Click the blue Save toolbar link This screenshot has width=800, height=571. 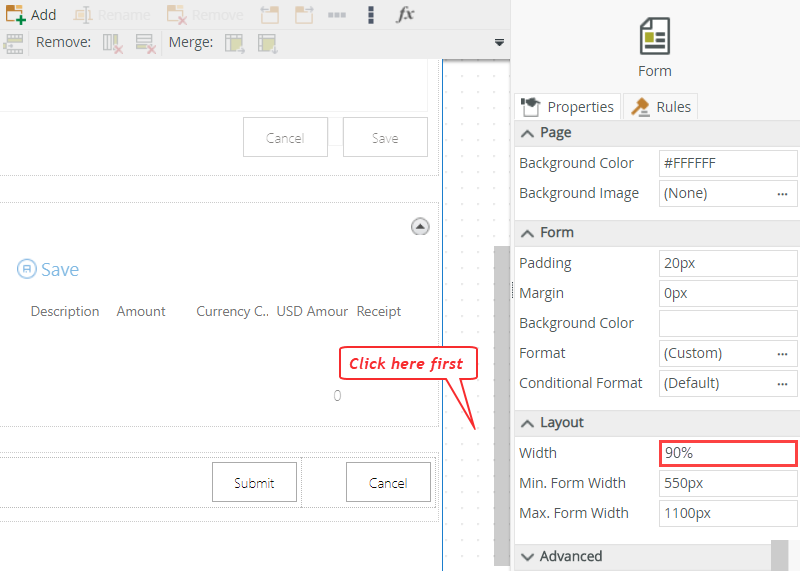(x=48, y=269)
